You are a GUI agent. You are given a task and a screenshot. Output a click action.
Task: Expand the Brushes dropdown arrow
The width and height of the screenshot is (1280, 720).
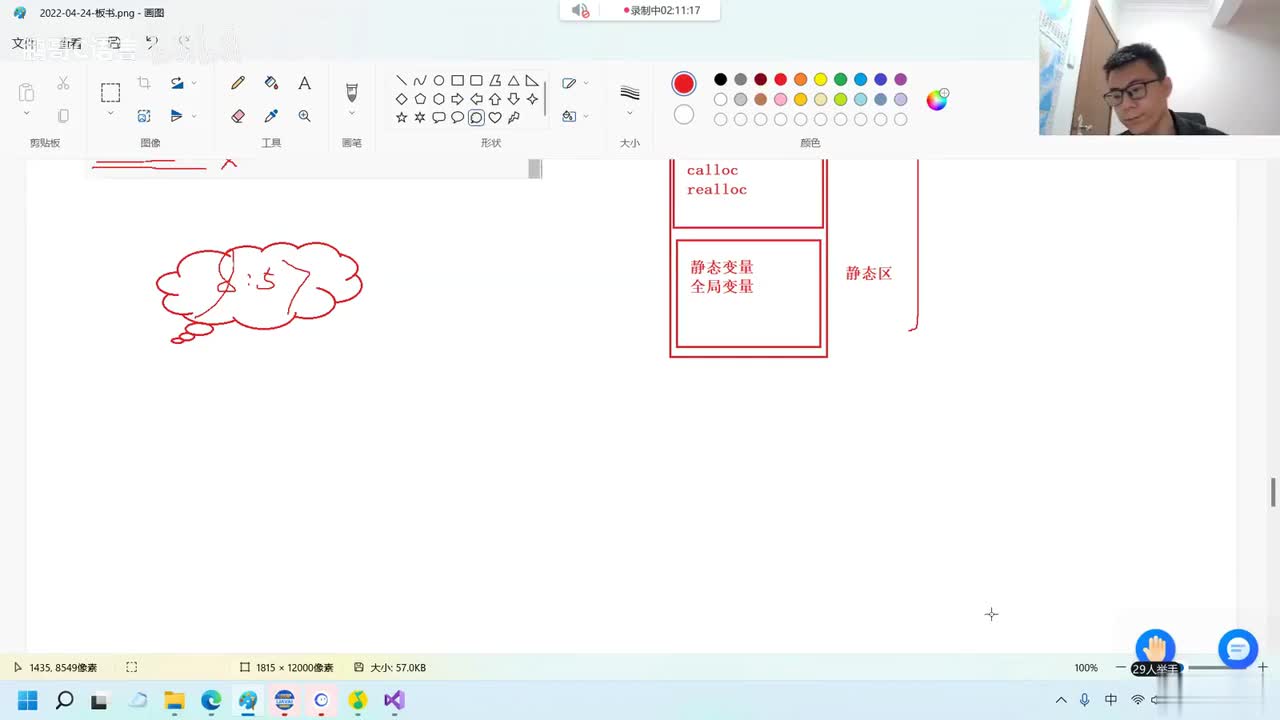[352, 114]
